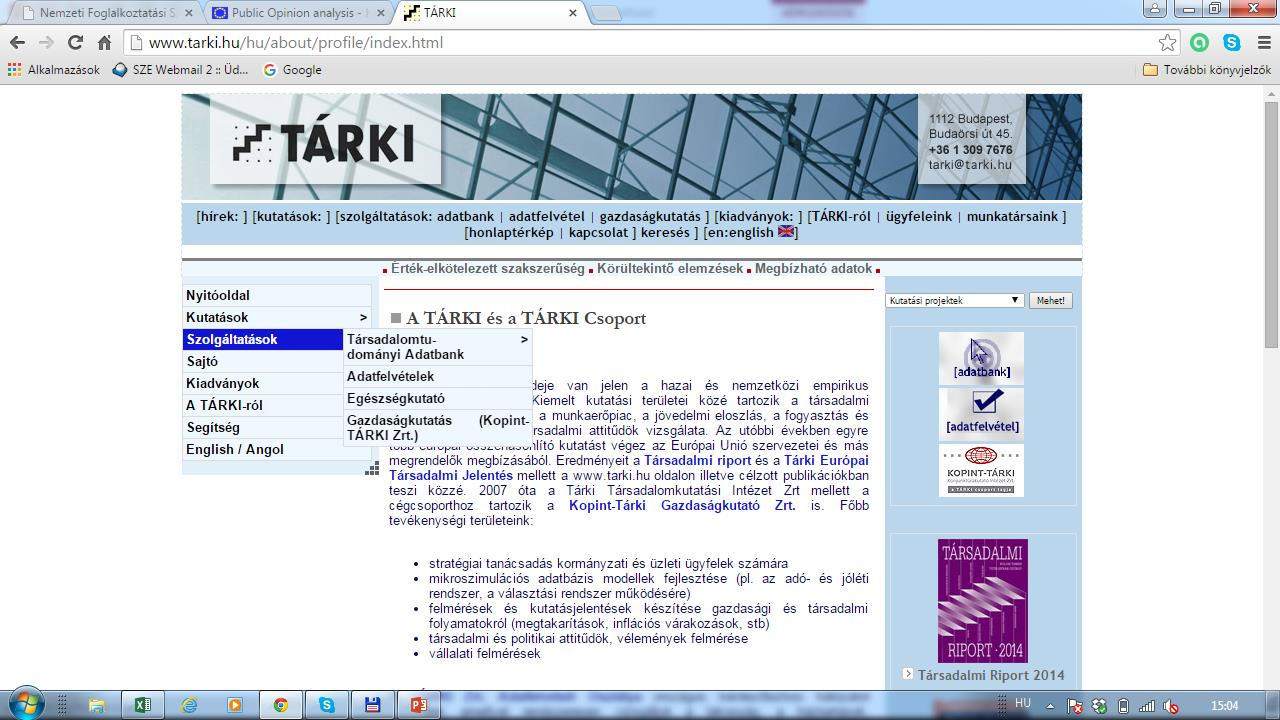
Task: Select A TÁRKI-ról in the side menu
Action: (263, 405)
